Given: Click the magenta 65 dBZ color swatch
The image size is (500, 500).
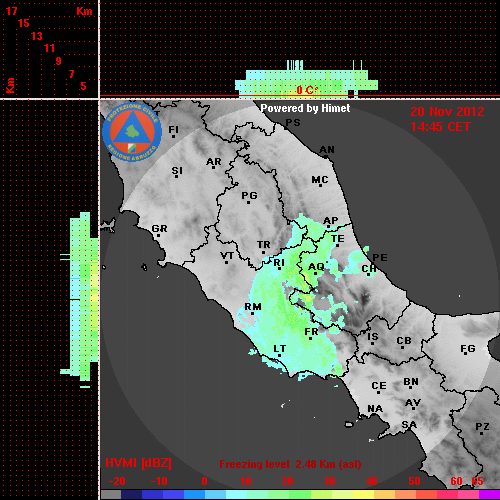Looking at the screenshot, I should (x=489, y=494).
